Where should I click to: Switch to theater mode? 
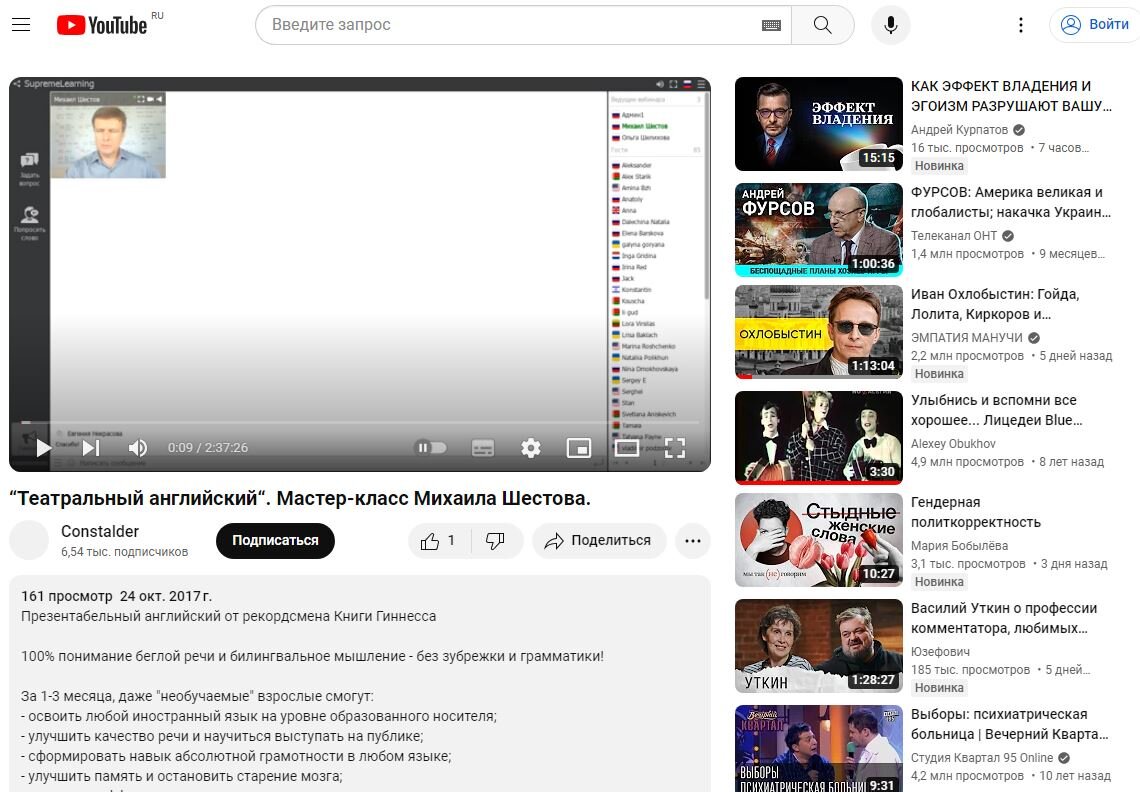(x=627, y=448)
